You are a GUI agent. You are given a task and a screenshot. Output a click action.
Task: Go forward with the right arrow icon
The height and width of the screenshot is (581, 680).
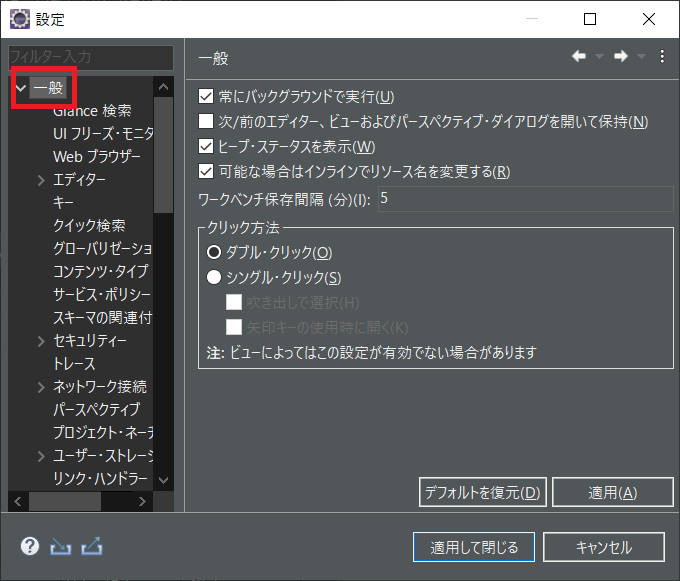point(621,56)
